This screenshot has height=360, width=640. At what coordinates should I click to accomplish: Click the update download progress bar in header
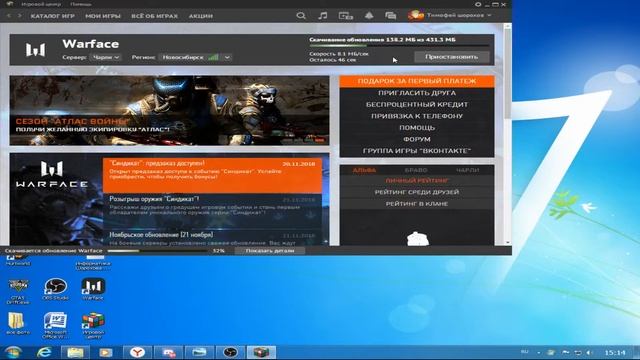click(399, 46)
